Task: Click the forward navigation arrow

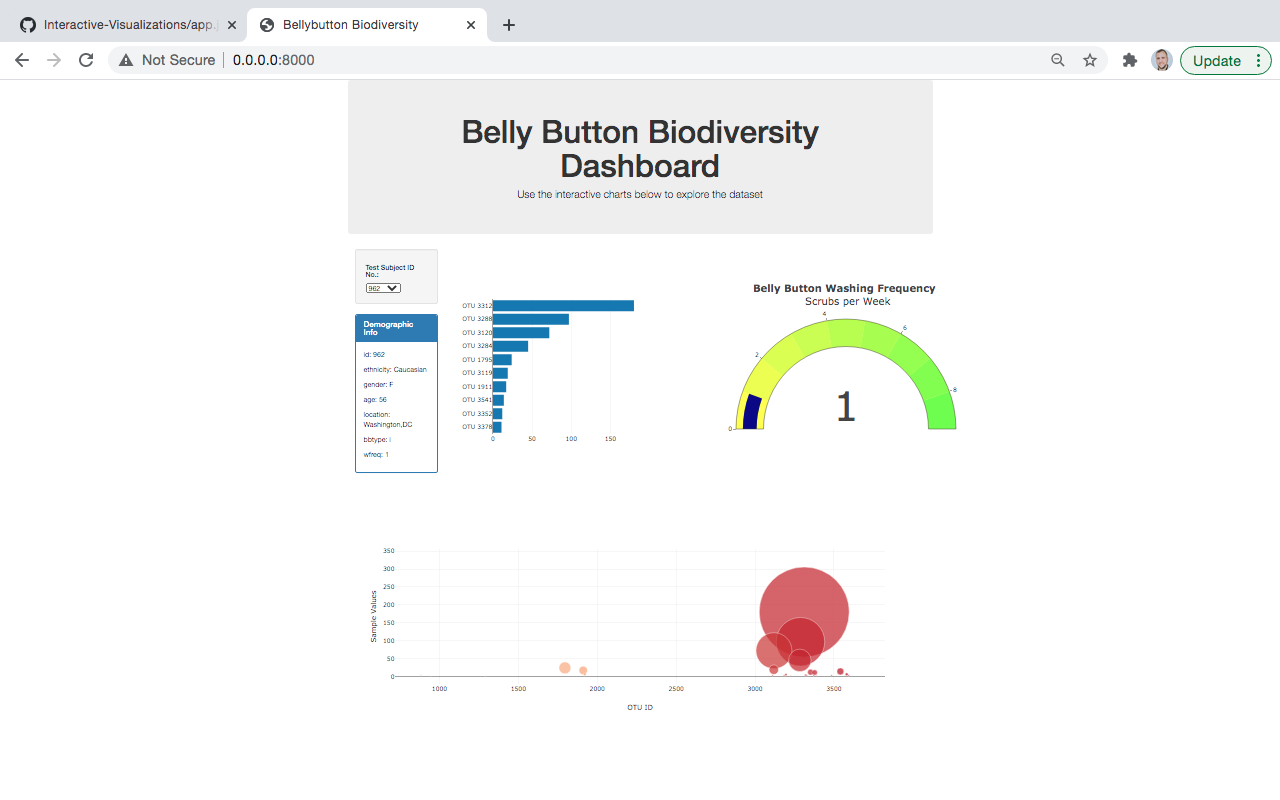Action: [x=53, y=60]
